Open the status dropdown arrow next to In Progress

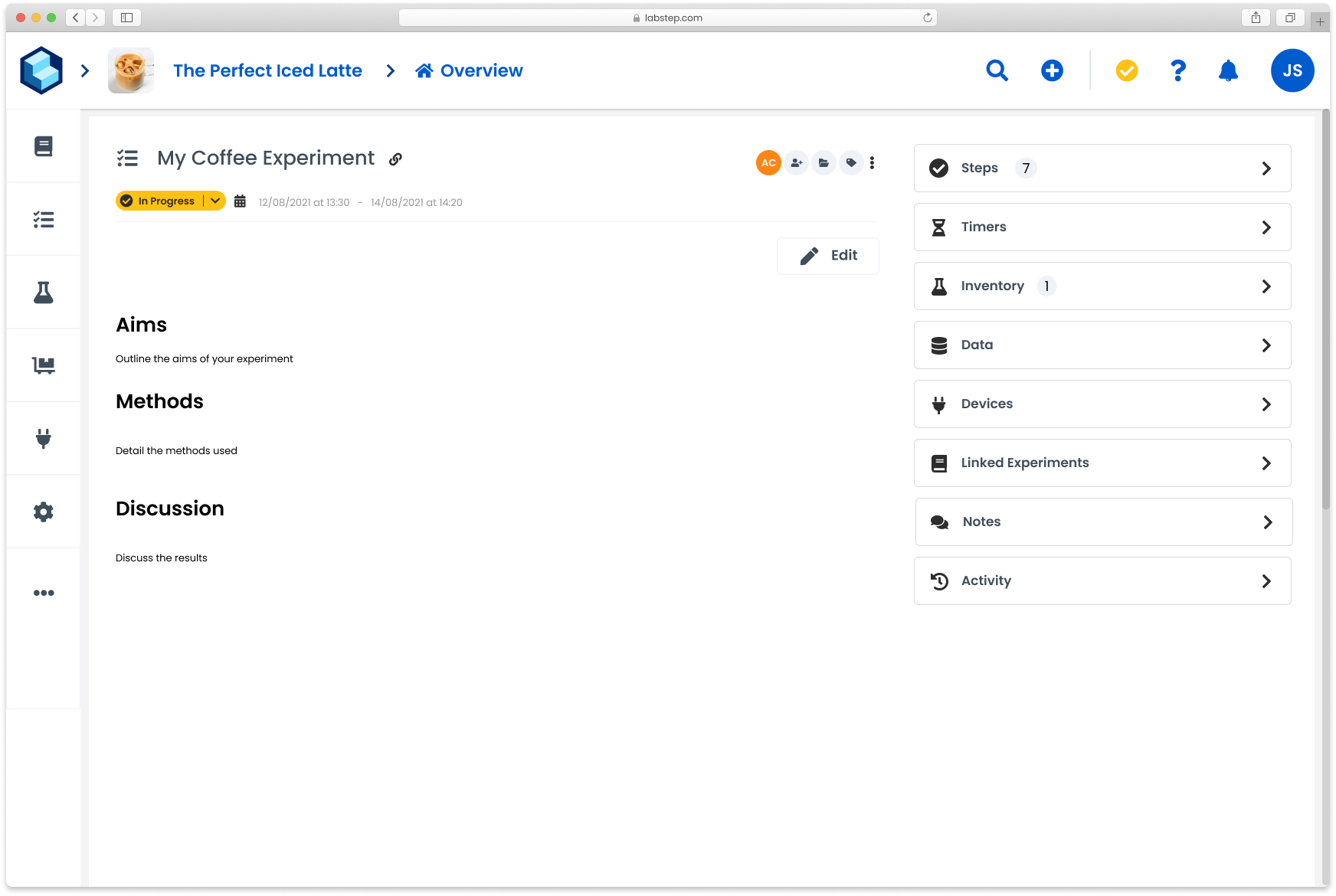[x=214, y=201]
